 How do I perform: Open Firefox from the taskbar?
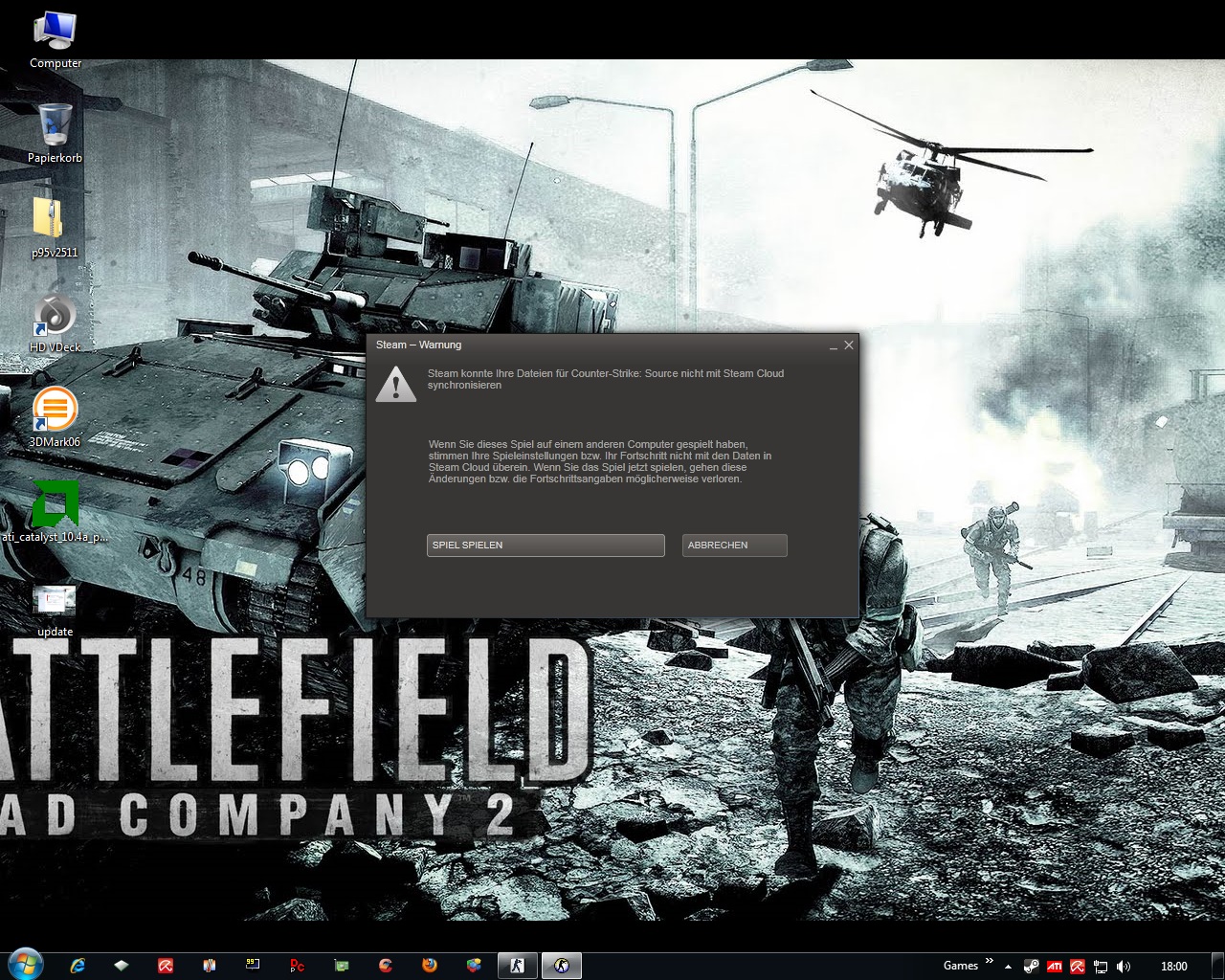tap(430, 966)
